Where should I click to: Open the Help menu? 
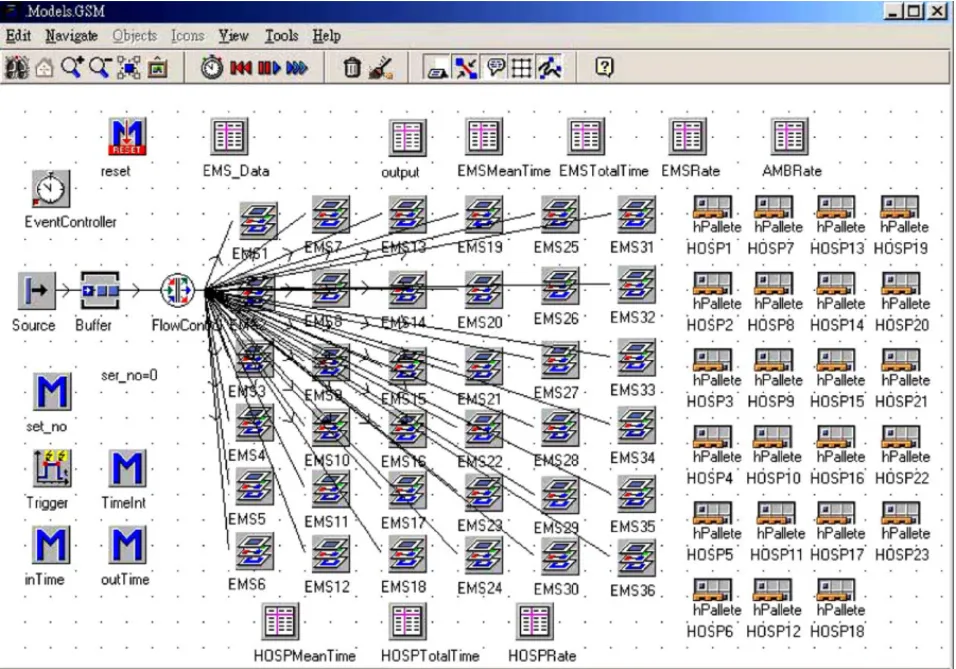(326, 36)
